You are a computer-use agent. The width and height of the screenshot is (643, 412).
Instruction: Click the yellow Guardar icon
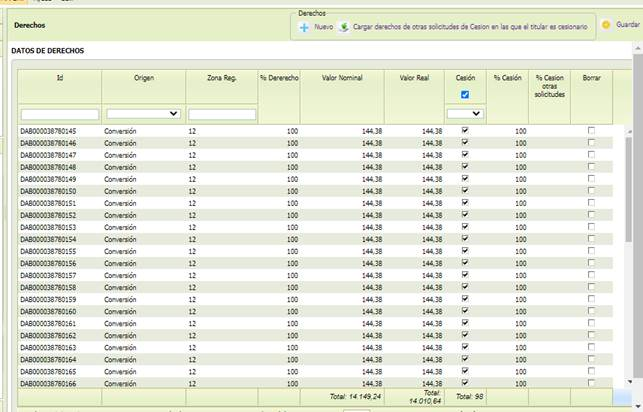point(606,25)
